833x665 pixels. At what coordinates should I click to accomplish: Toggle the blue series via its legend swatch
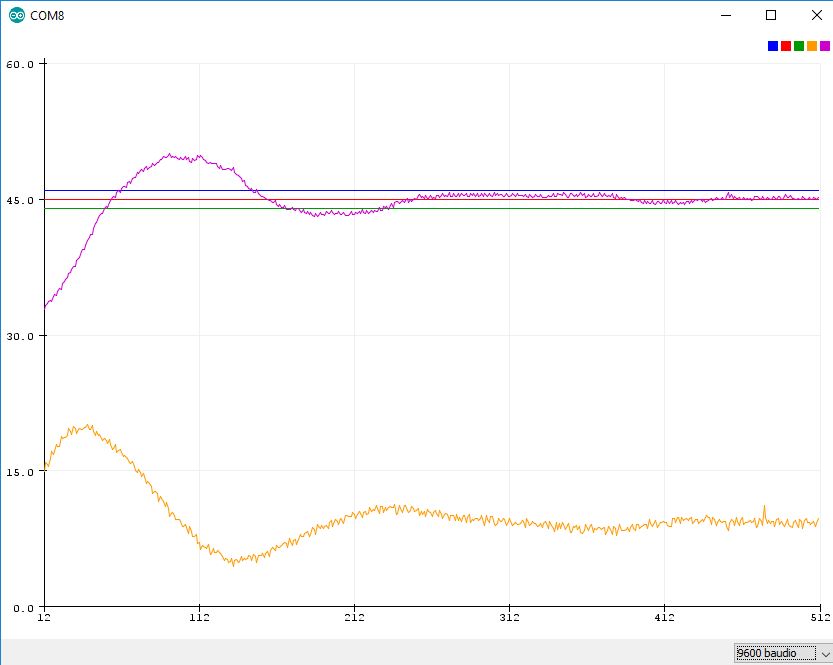coord(773,46)
